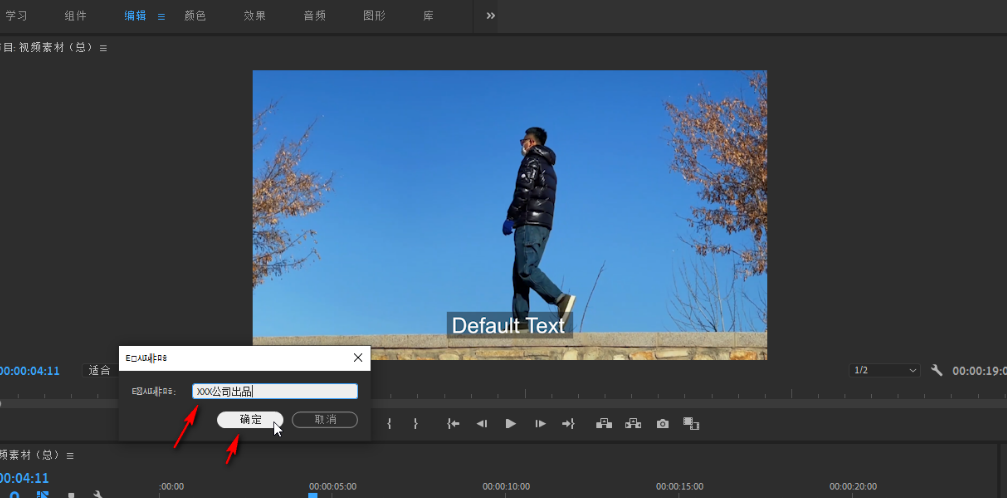Click the text field containing XXX公司出品
The width and height of the screenshot is (1007, 498).
275,392
